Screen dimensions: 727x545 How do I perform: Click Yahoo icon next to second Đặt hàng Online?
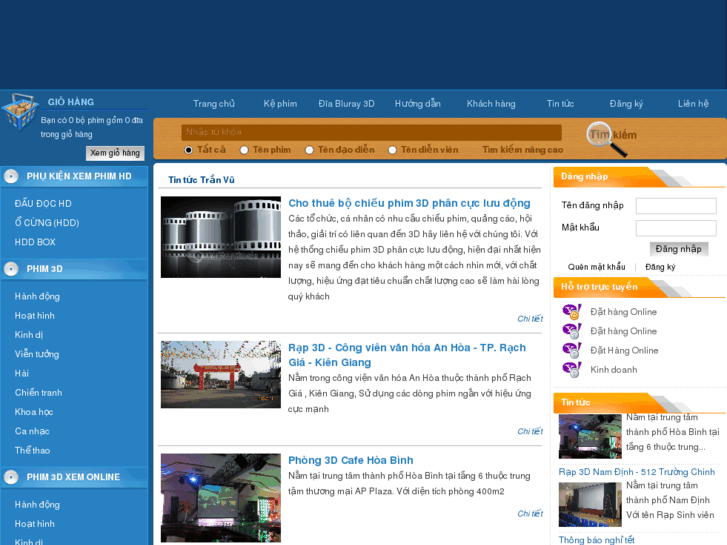572,331
